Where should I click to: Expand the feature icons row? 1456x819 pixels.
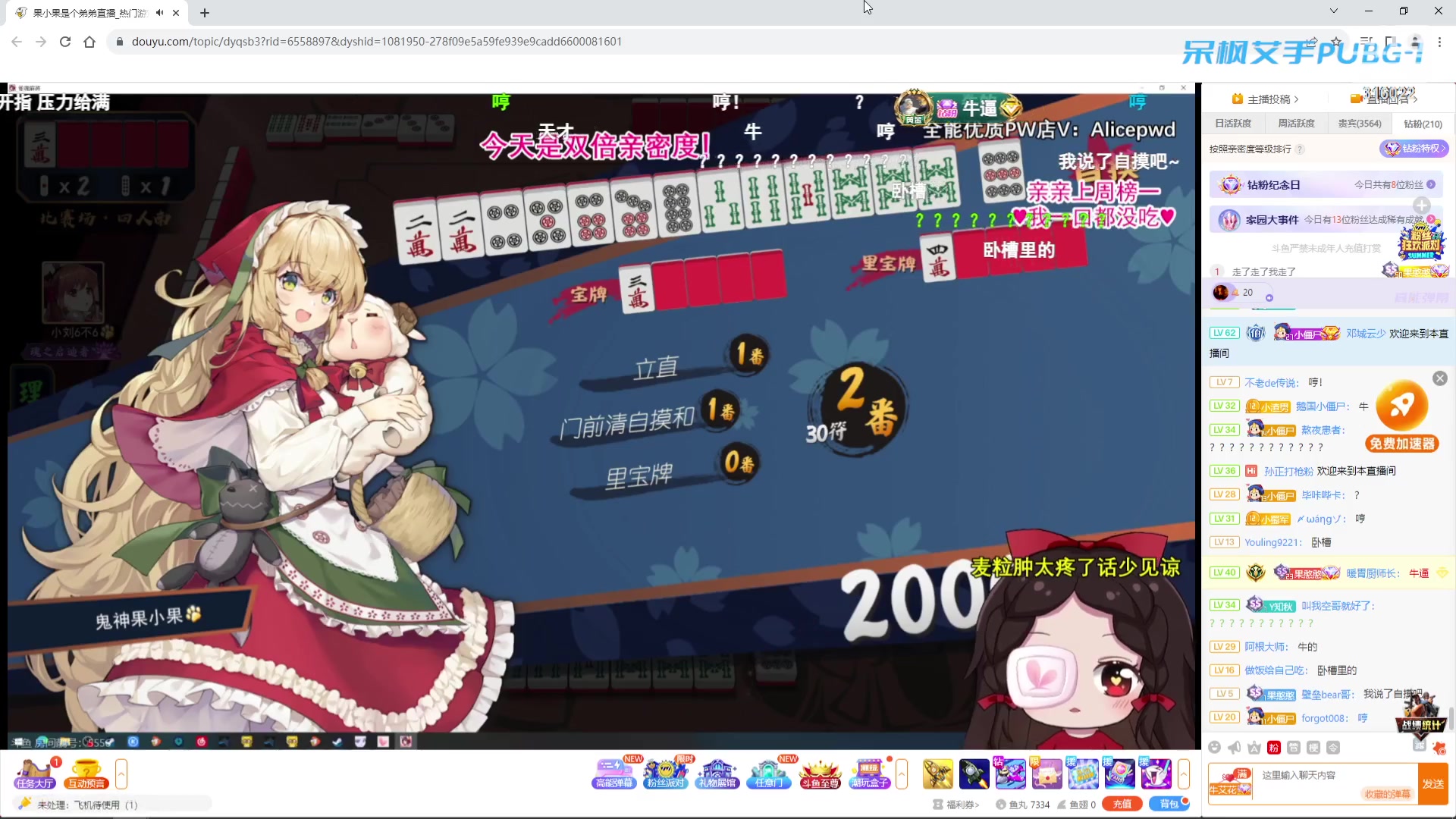[902, 773]
